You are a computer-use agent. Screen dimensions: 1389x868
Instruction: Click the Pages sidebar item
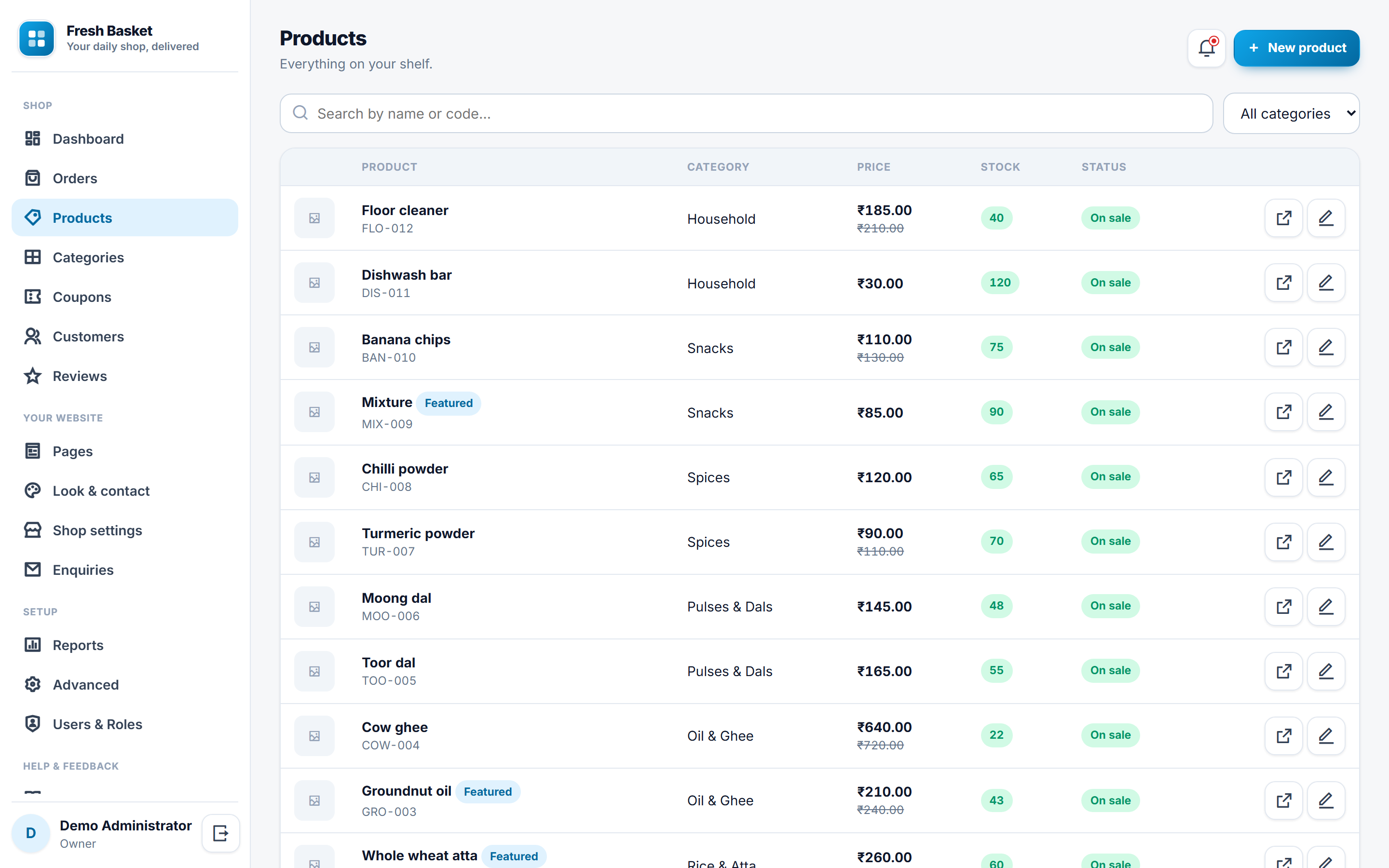124,451
